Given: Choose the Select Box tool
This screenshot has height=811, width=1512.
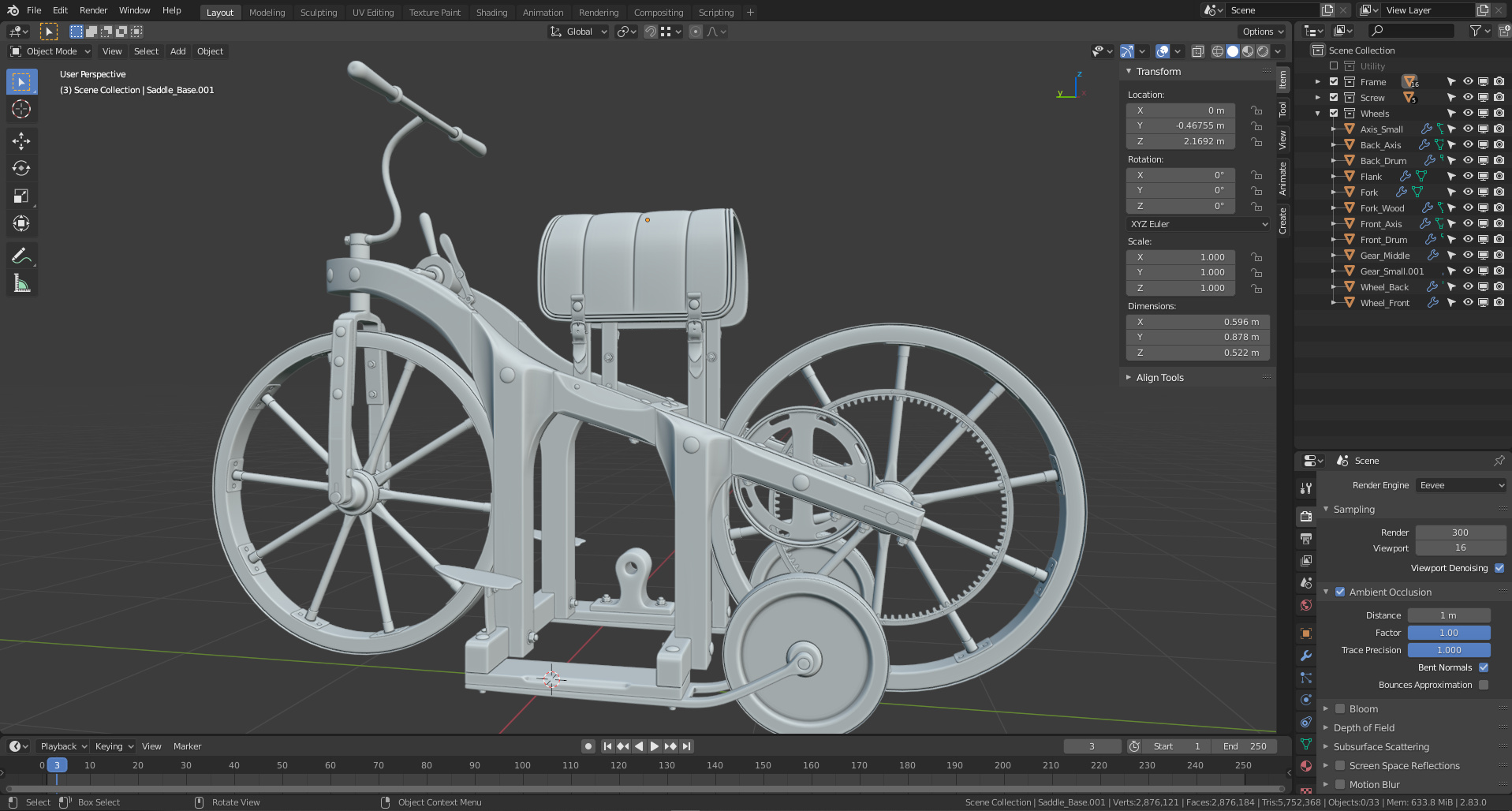Looking at the screenshot, I should coord(21,81).
